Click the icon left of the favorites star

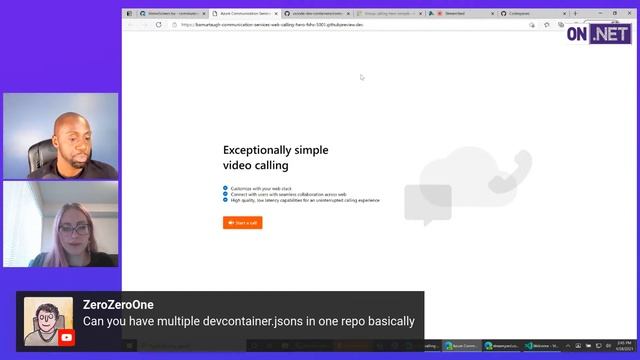coord(531,25)
